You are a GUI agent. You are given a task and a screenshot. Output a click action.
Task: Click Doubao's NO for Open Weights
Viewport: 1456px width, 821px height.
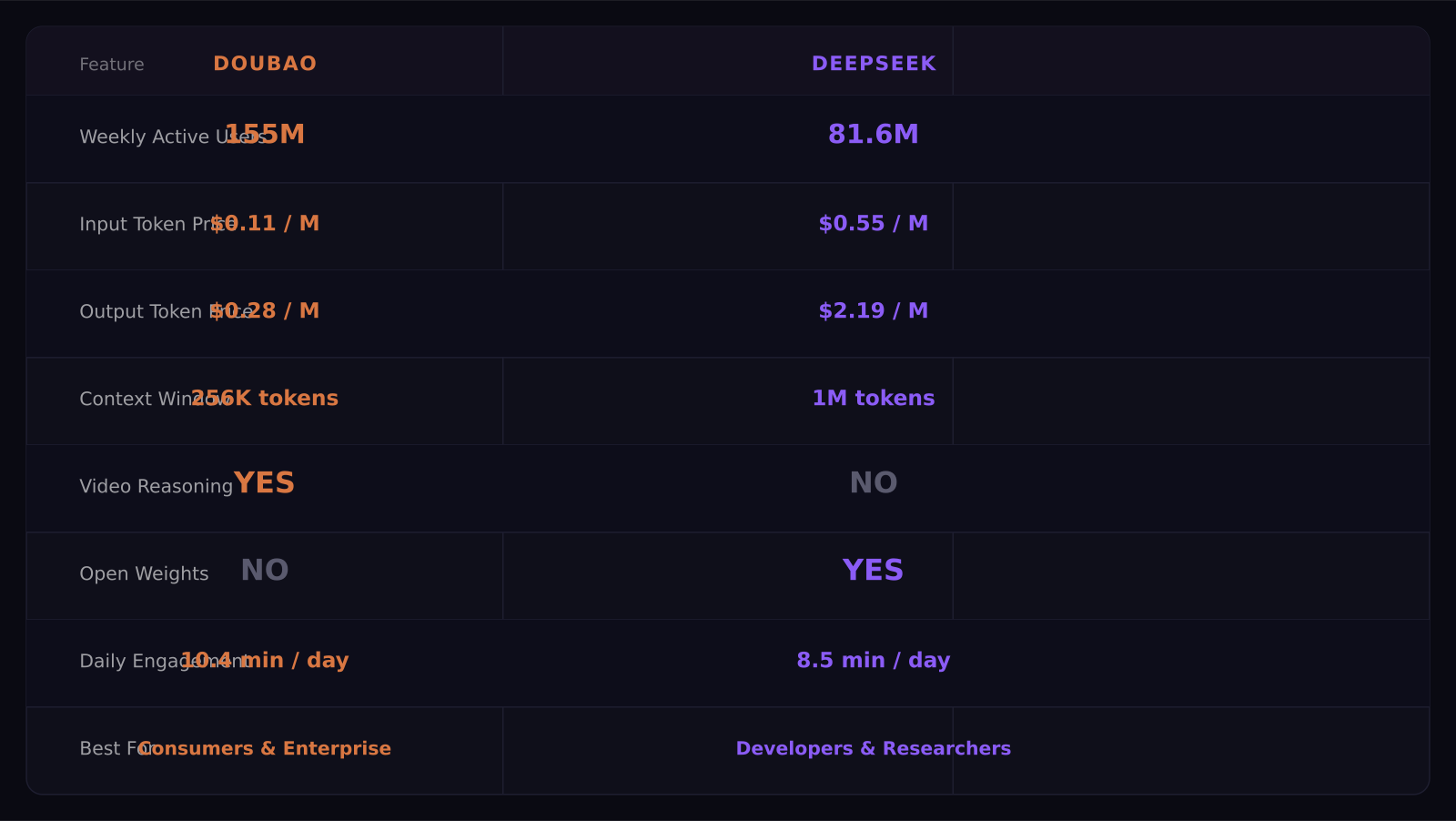[265, 570]
